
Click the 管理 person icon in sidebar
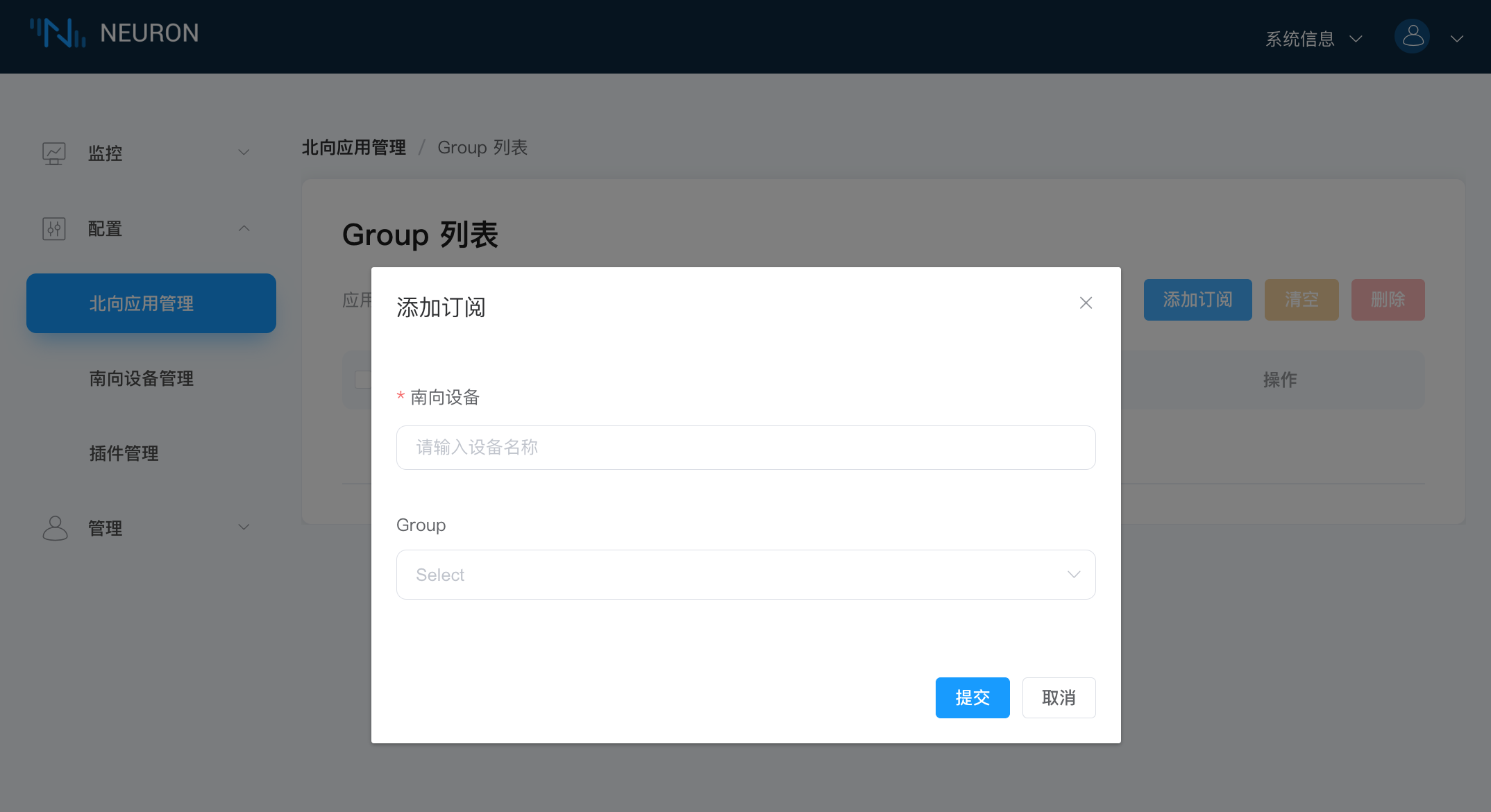tap(55, 527)
